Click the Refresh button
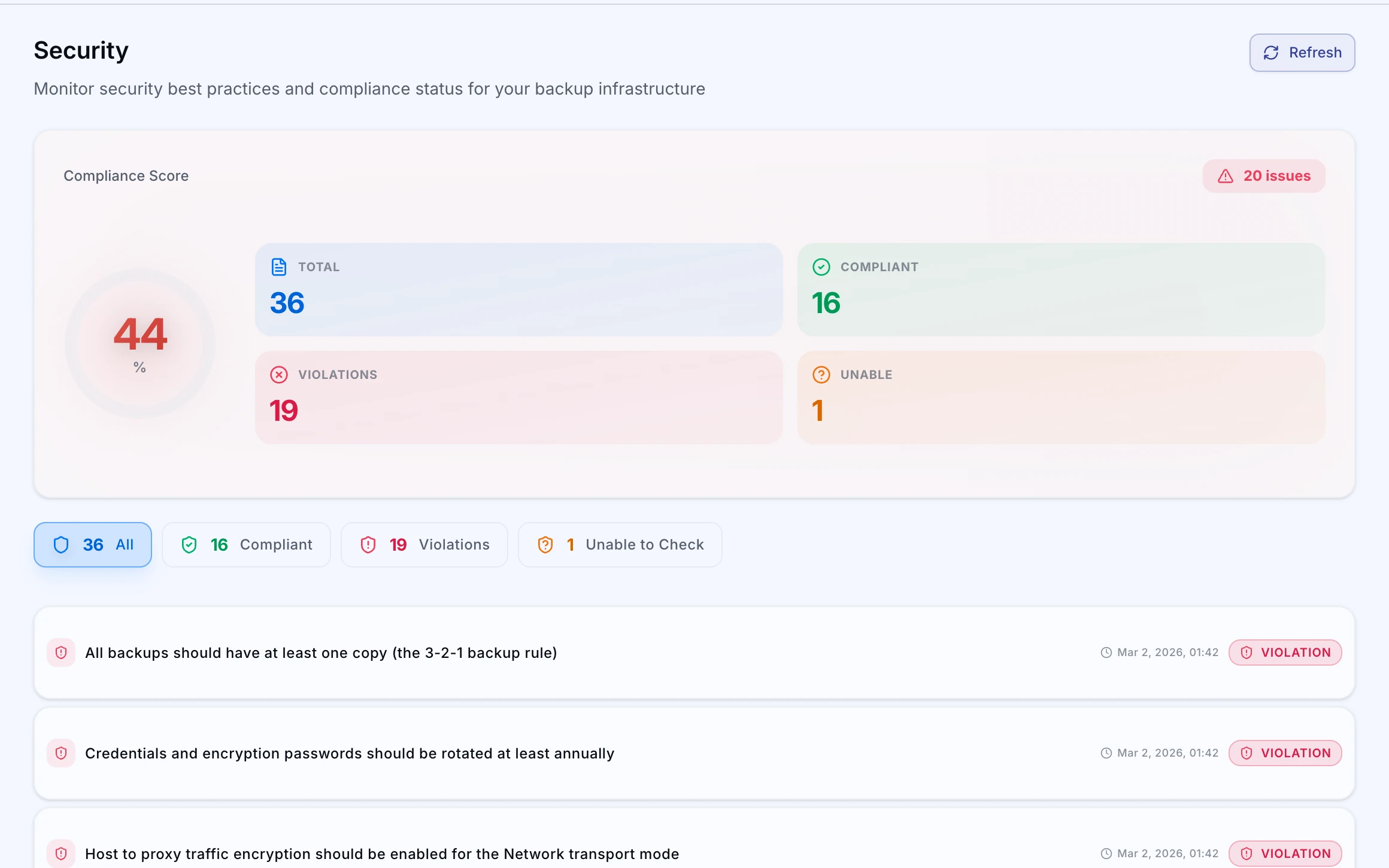 pyautogui.click(x=1302, y=53)
